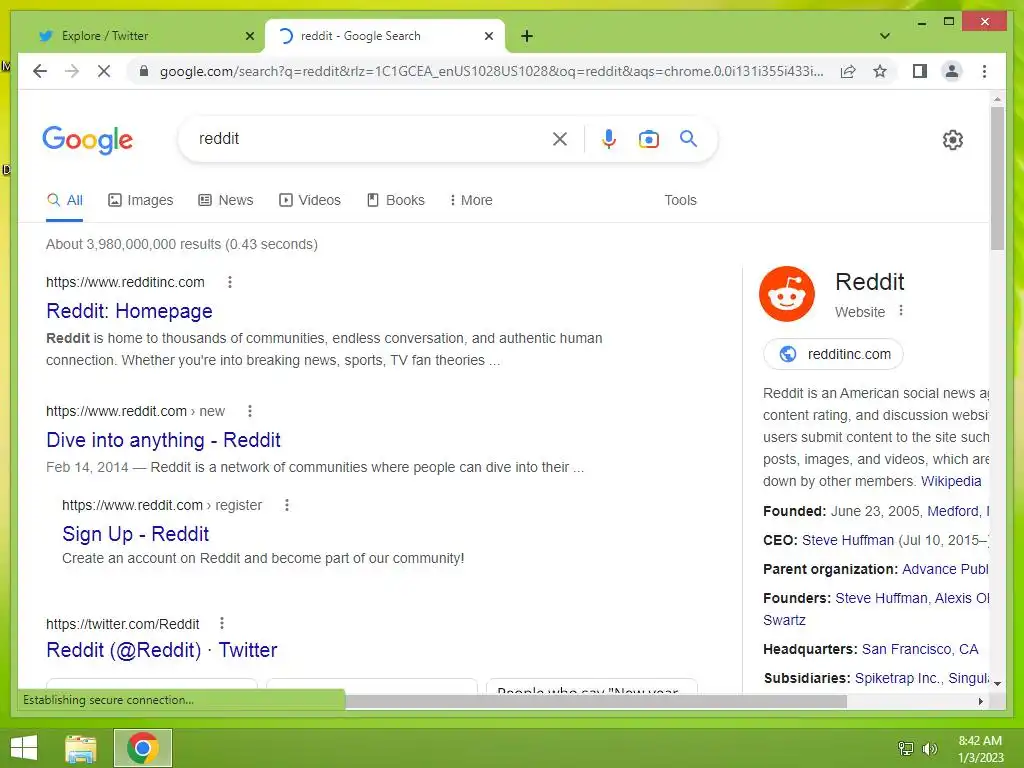The image size is (1024, 768).
Task: Share this page from the address bar
Action: (x=848, y=71)
